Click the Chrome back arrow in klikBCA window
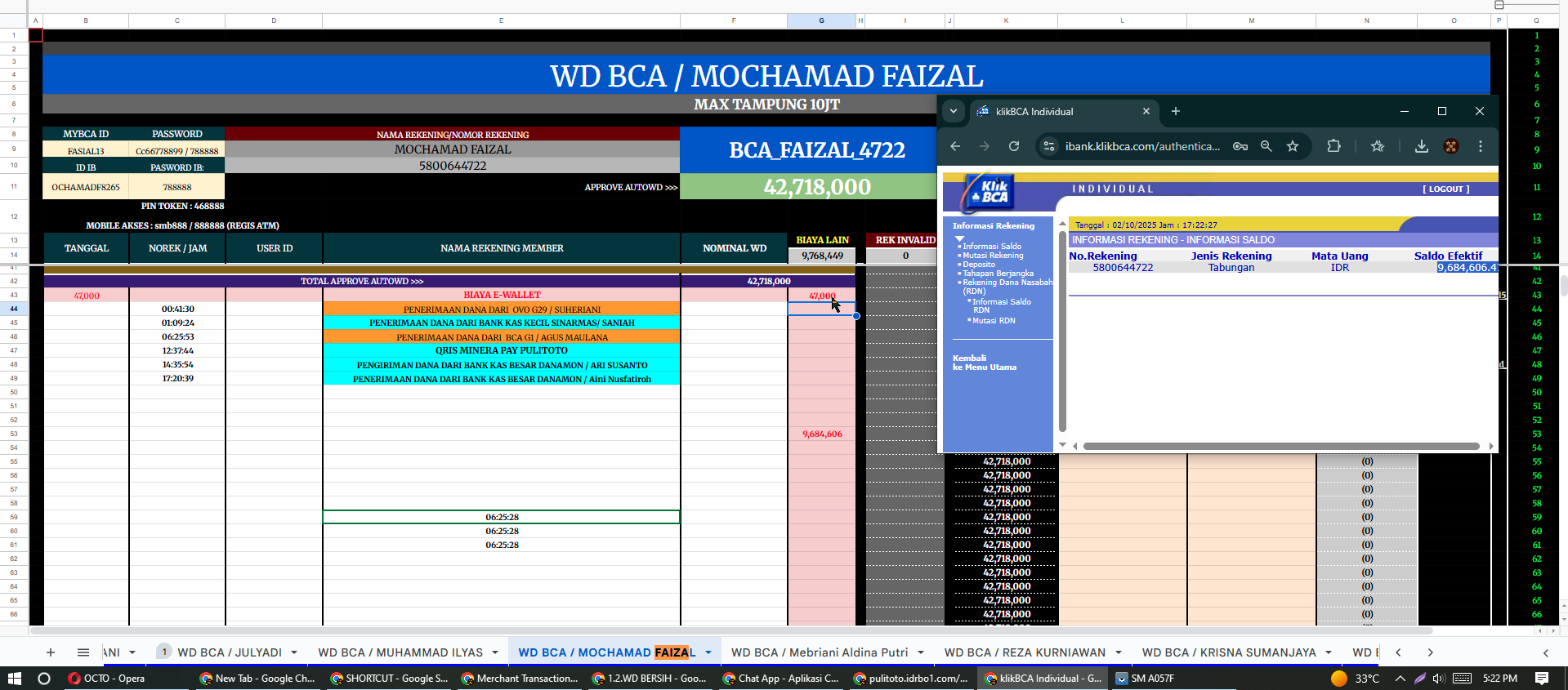The image size is (1568, 690). pos(955,146)
